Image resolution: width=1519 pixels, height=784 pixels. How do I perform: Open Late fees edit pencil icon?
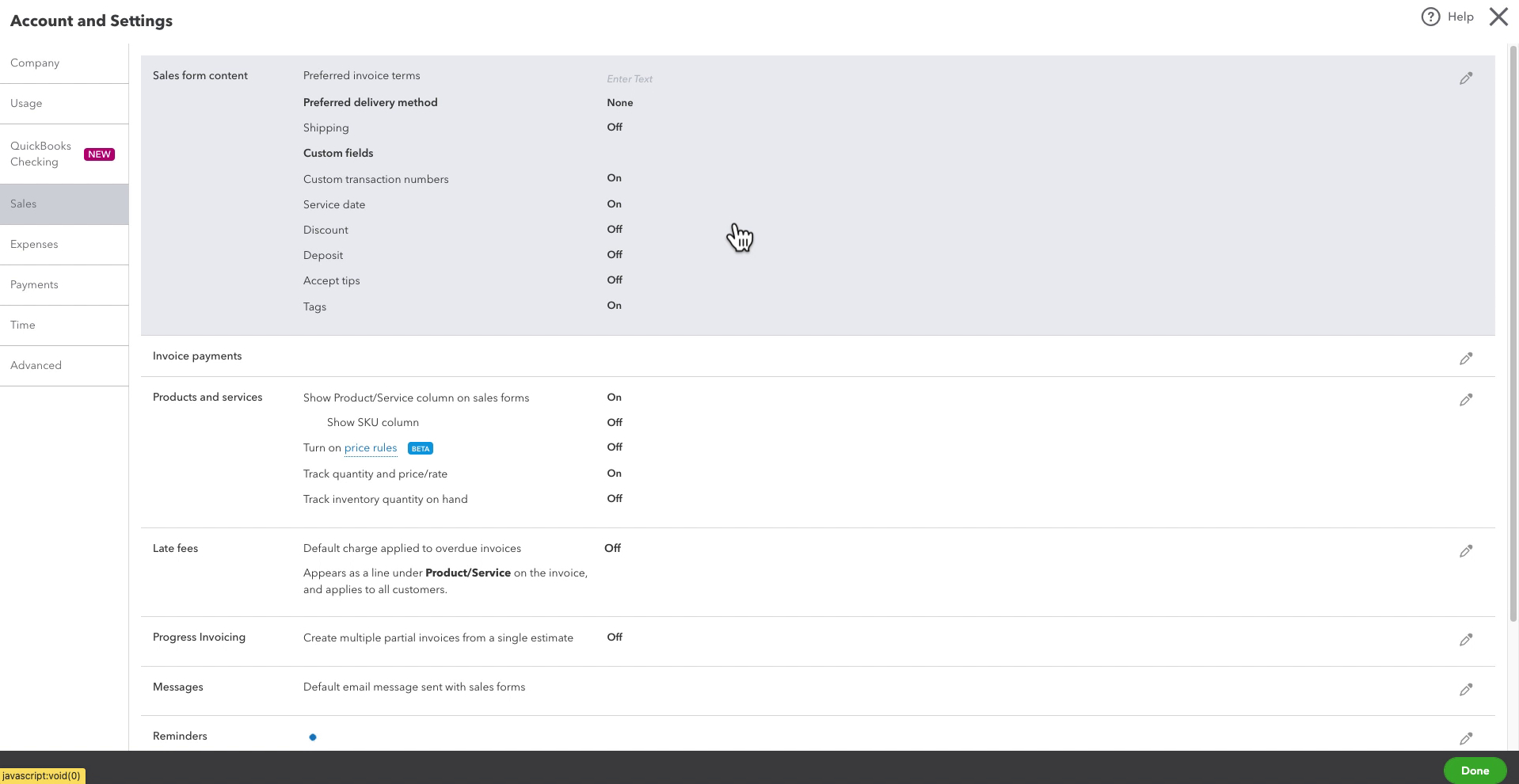click(x=1466, y=551)
